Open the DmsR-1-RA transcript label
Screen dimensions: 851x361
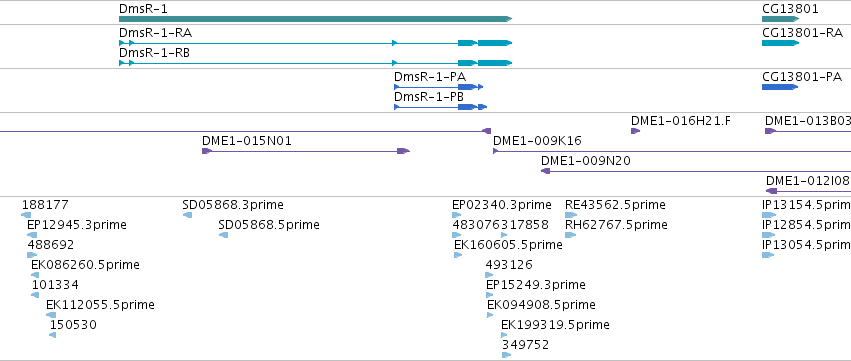point(155,33)
